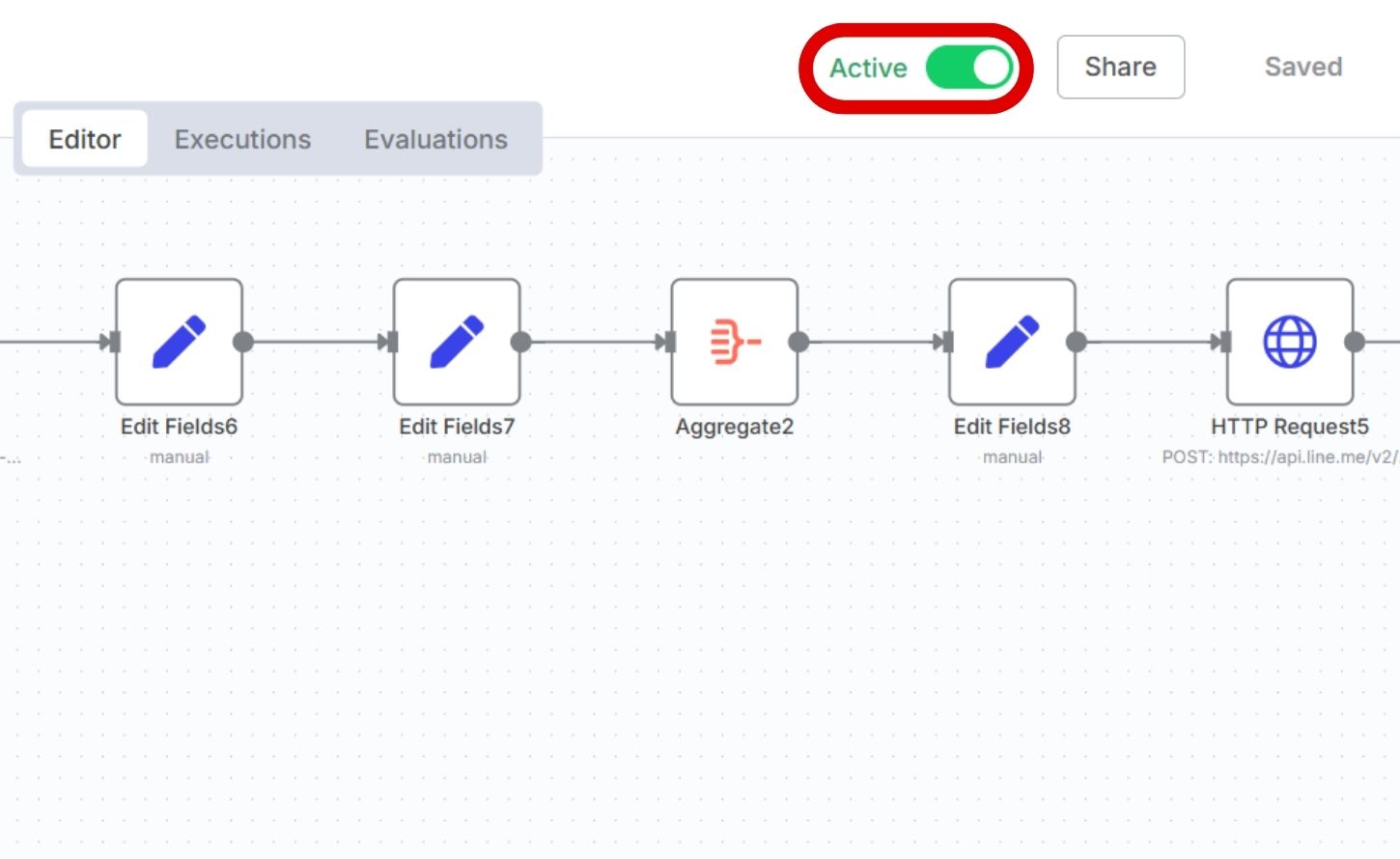
Task: Click the output connector dot of Edit Fields7
Action: [x=520, y=342]
